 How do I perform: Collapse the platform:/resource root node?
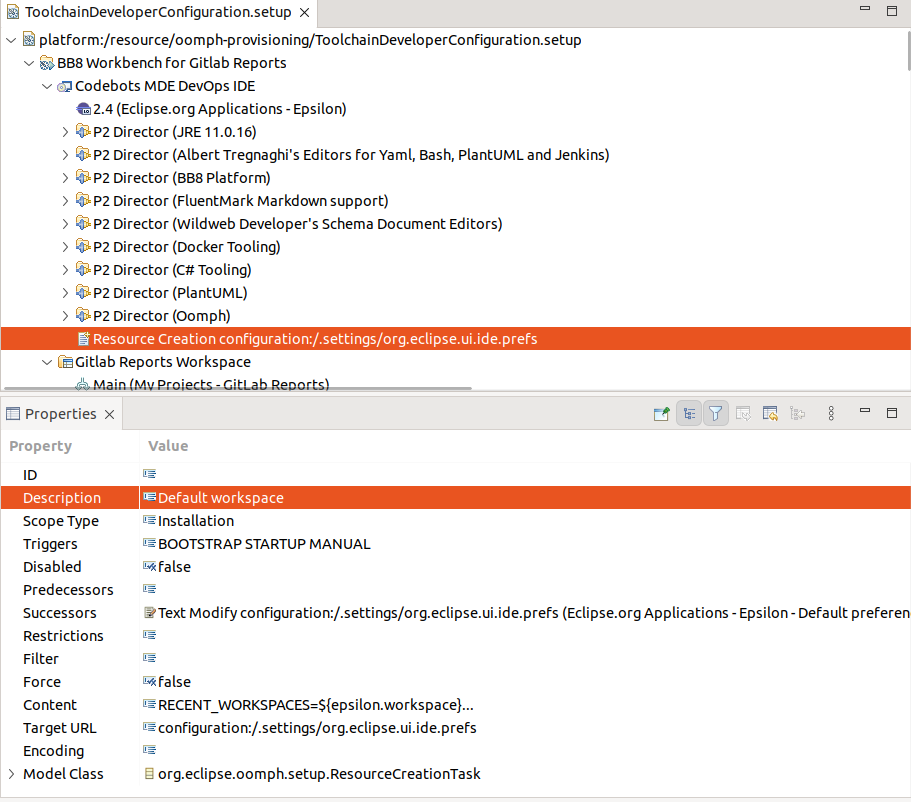coord(11,40)
